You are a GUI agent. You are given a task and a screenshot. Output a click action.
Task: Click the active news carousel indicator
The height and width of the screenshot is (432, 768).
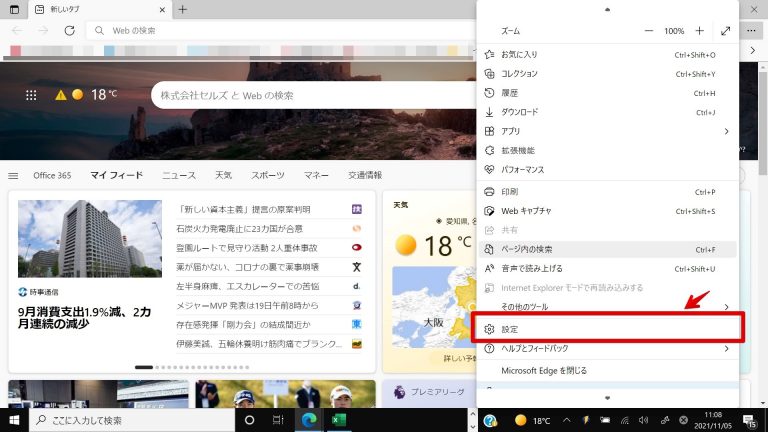coord(144,367)
